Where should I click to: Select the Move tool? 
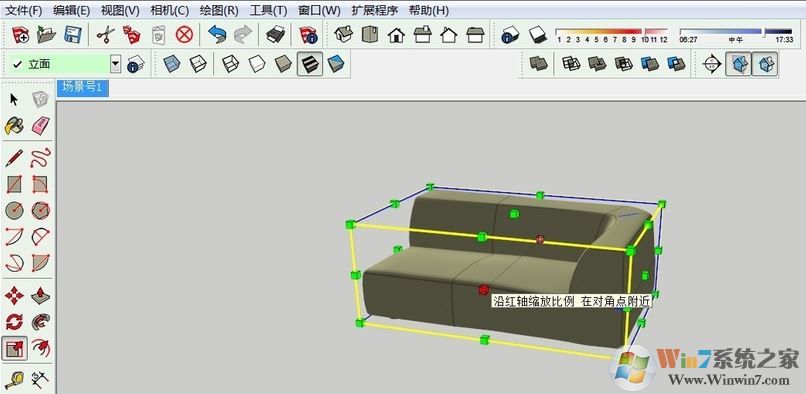tap(14, 296)
